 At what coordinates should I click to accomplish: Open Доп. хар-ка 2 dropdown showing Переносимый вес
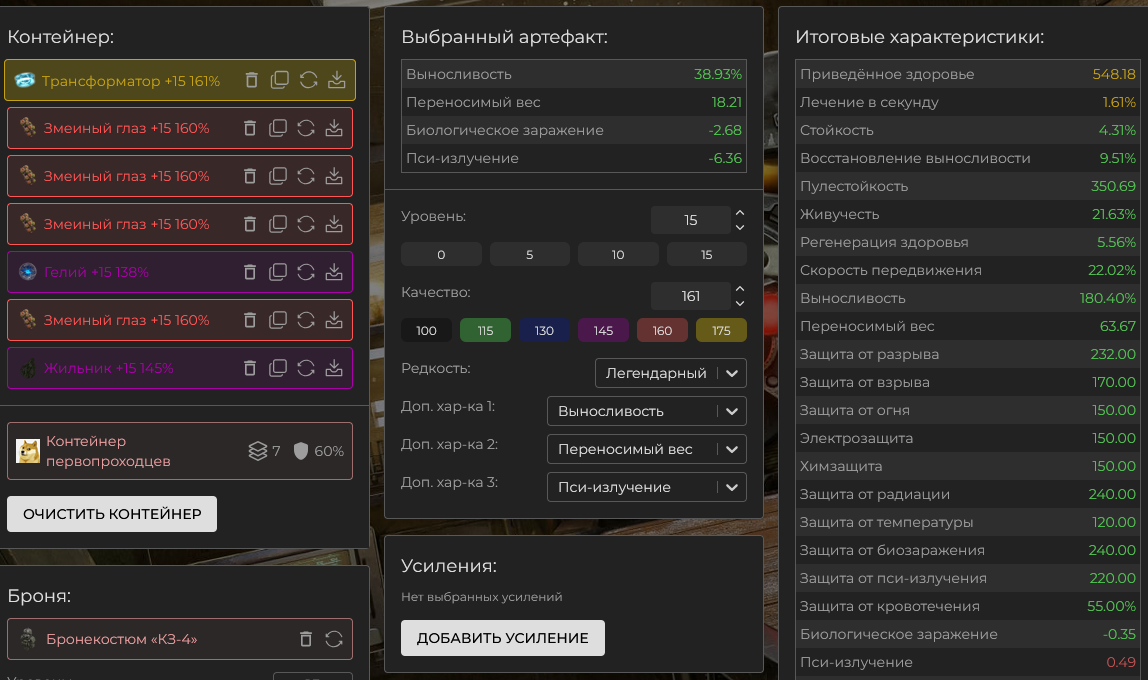(646, 449)
